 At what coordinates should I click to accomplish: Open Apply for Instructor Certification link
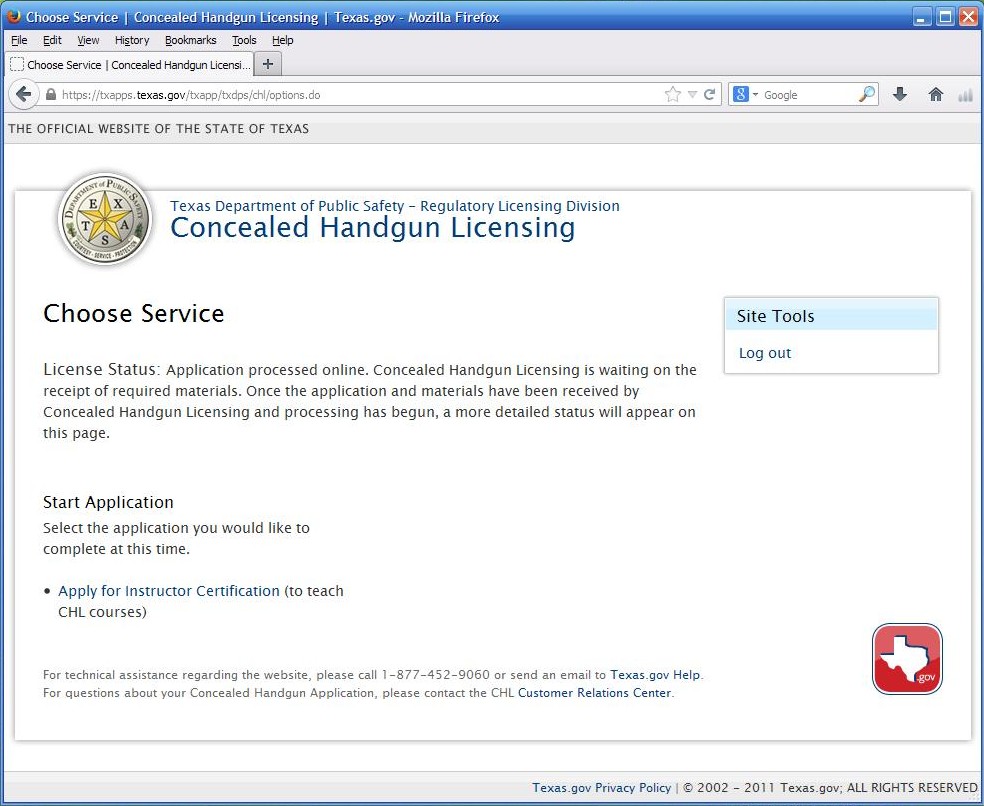click(x=169, y=591)
